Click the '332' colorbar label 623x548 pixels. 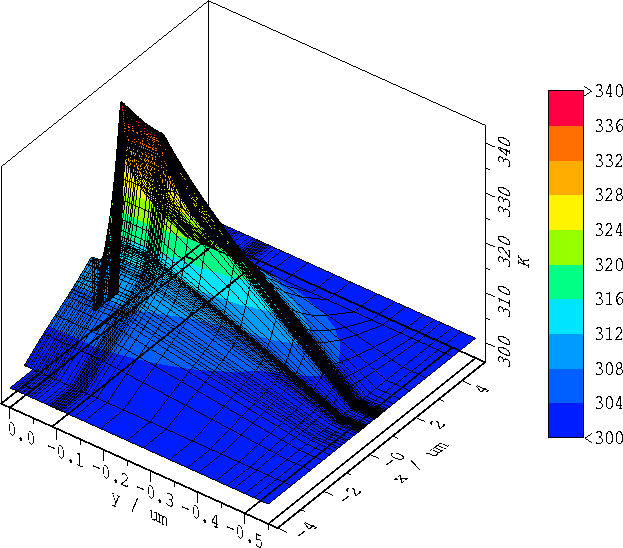[x=609, y=161]
